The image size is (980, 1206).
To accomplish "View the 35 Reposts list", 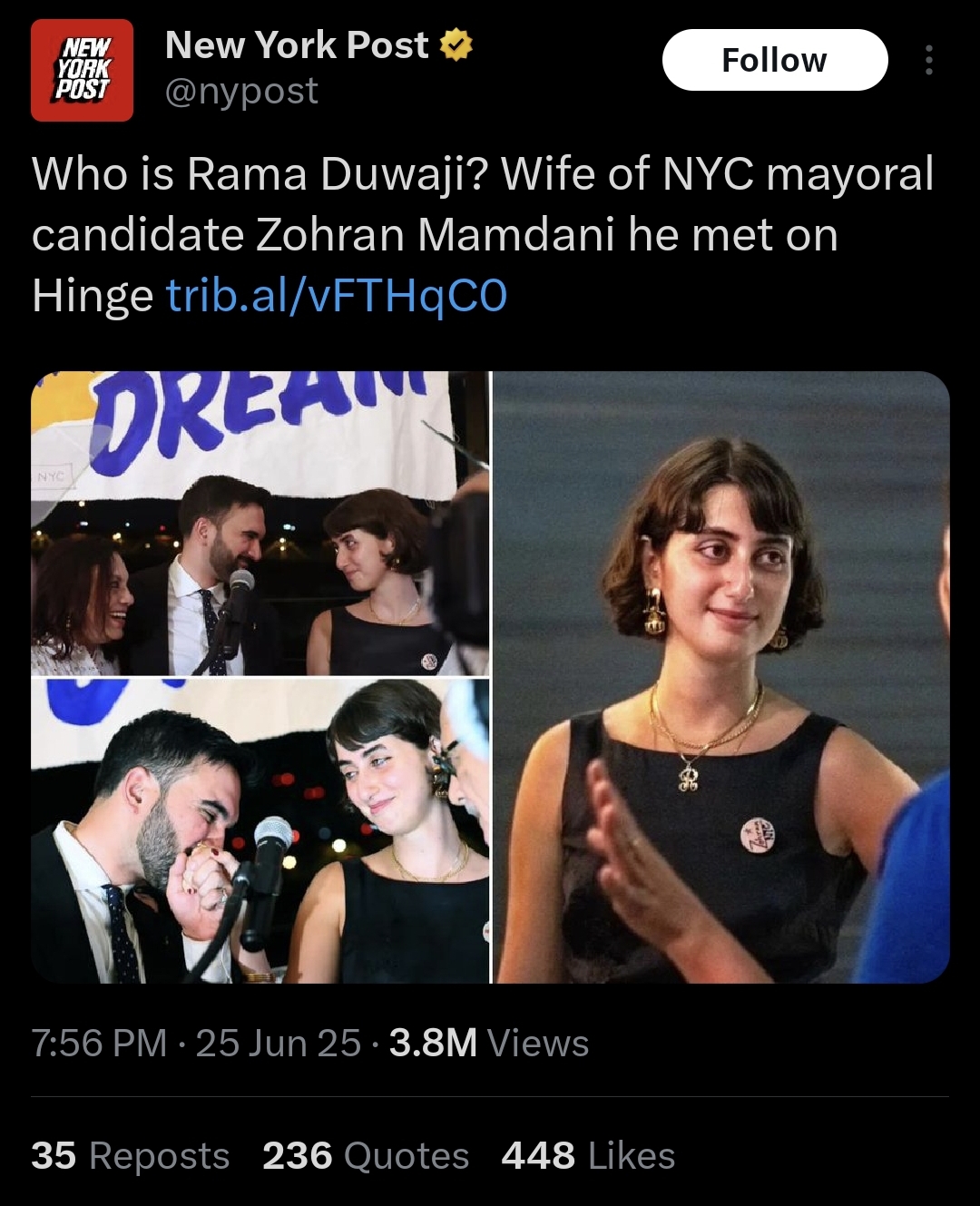I will [x=131, y=1156].
